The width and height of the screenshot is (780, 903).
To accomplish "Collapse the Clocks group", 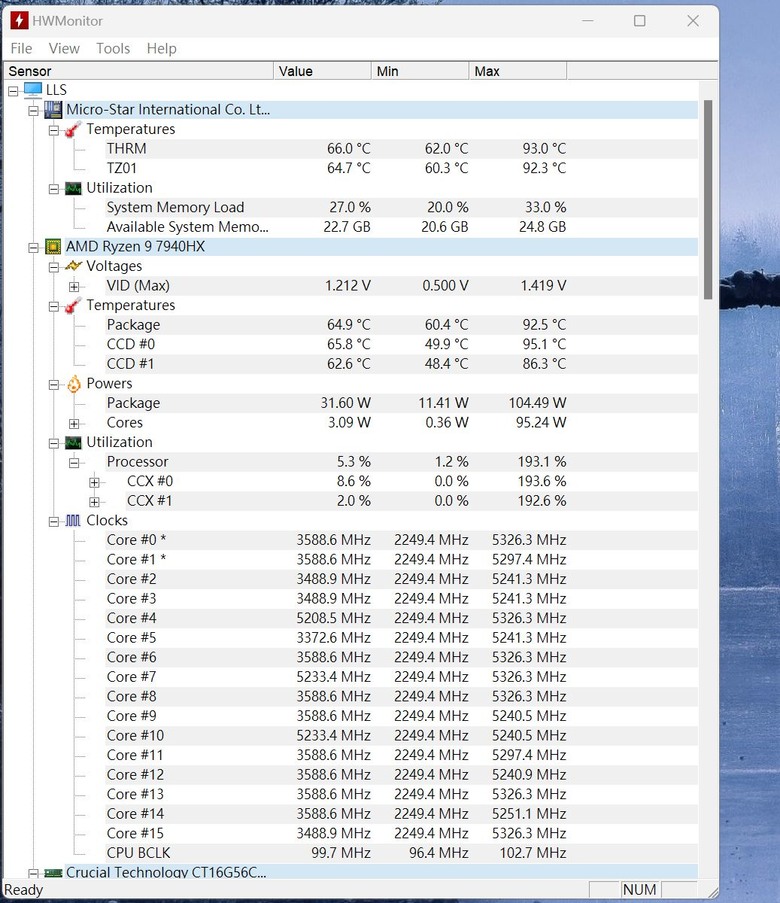I will pos(54,521).
